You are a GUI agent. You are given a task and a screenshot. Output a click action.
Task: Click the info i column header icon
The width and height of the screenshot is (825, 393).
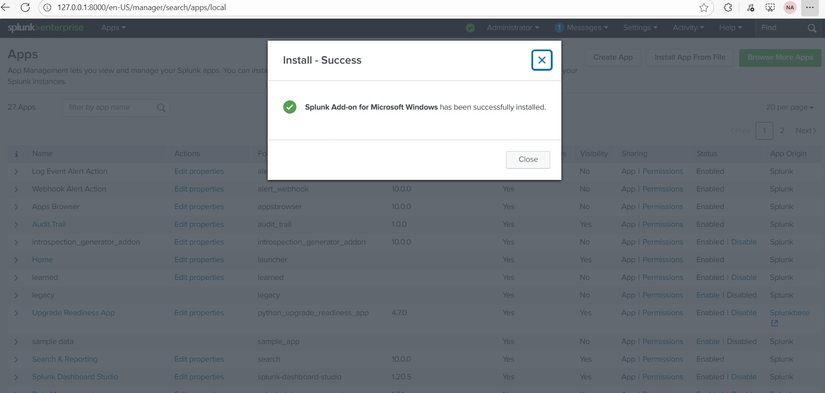(x=16, y=154)
